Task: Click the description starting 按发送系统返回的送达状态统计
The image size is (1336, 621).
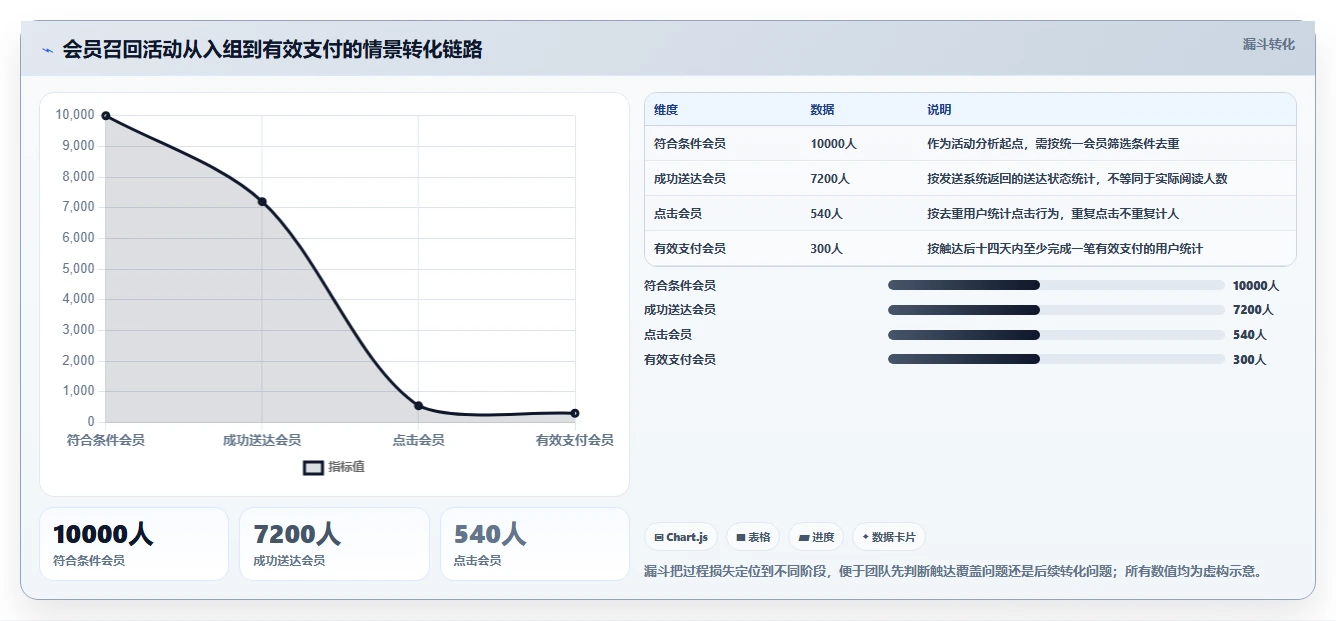Action: [x=1077, y=179]
